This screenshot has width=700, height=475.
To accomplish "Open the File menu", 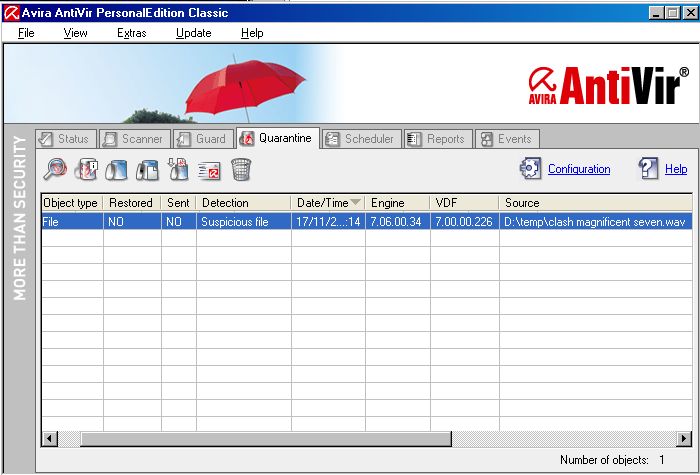I will (26, 33).
